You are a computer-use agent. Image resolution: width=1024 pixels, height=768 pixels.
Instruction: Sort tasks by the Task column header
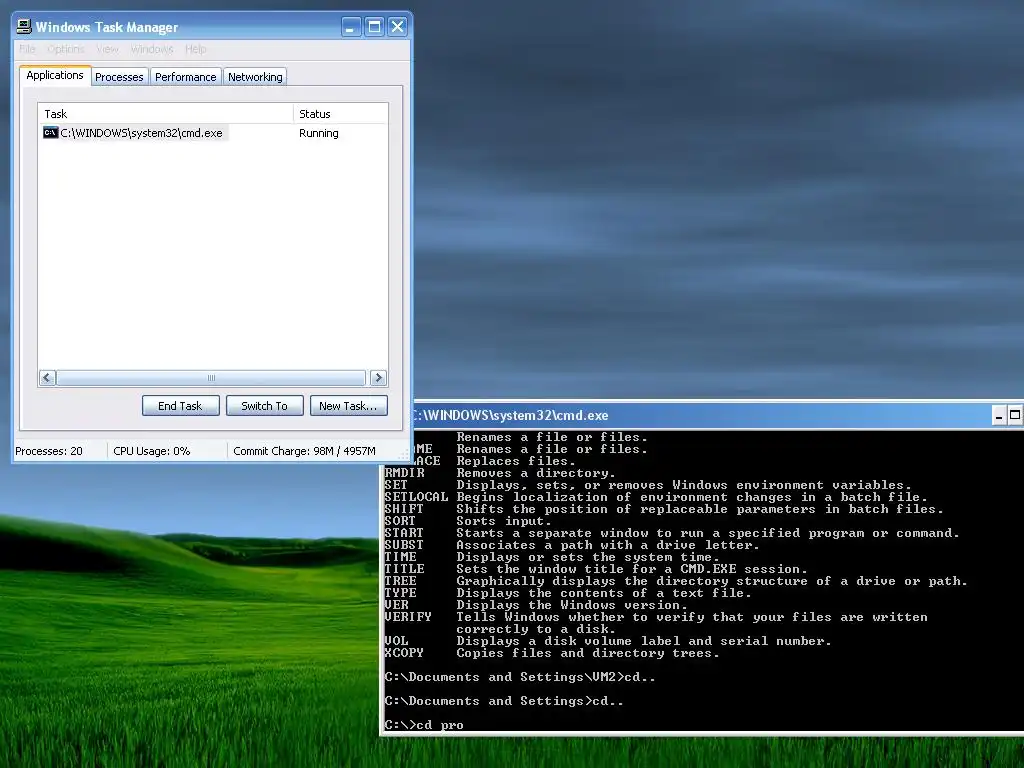166,114
